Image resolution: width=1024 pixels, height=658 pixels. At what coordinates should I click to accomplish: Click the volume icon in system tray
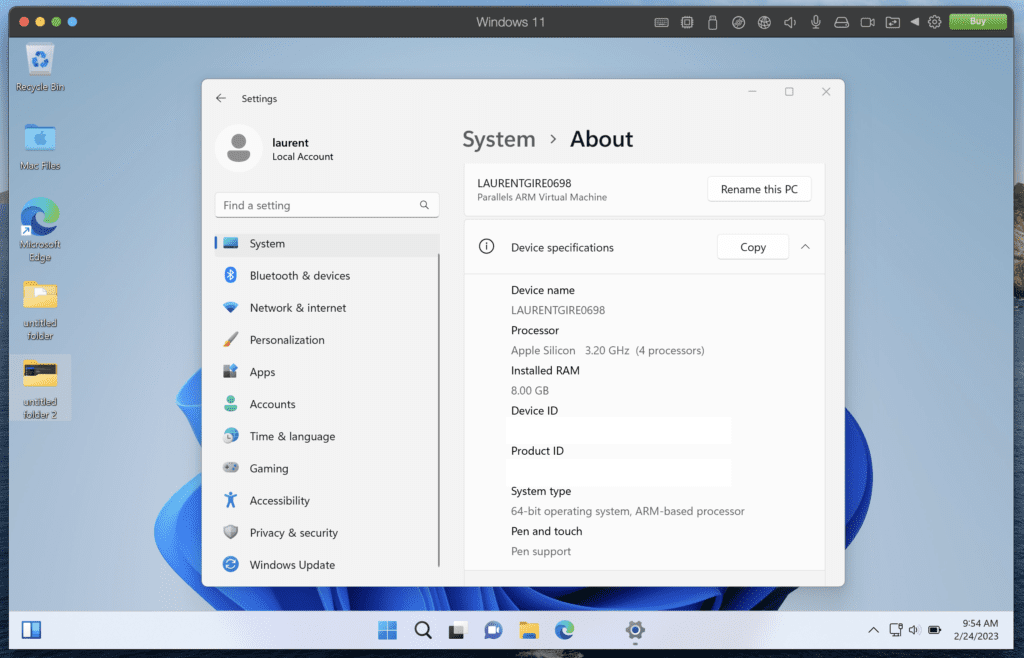(914, 630)
